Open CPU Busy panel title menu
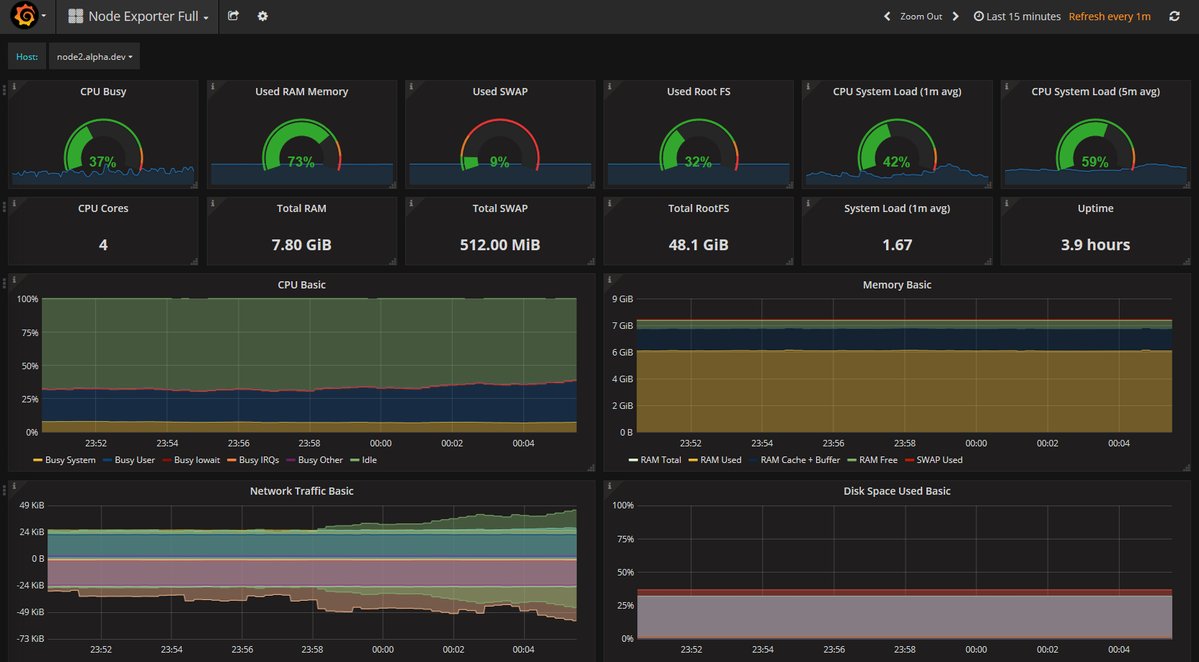Screen dimensions: 1199x662 [103, 92]
